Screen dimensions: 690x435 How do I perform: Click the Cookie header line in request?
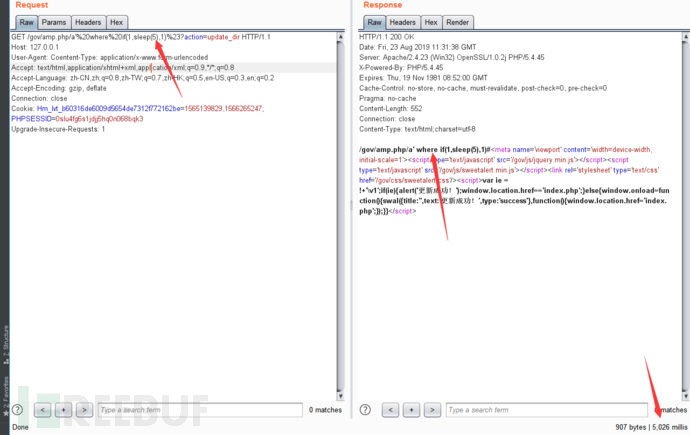coord(138,109)
